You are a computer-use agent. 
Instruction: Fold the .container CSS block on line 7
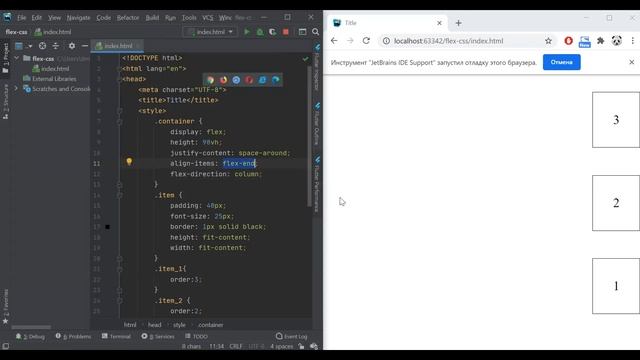point(120,121)
